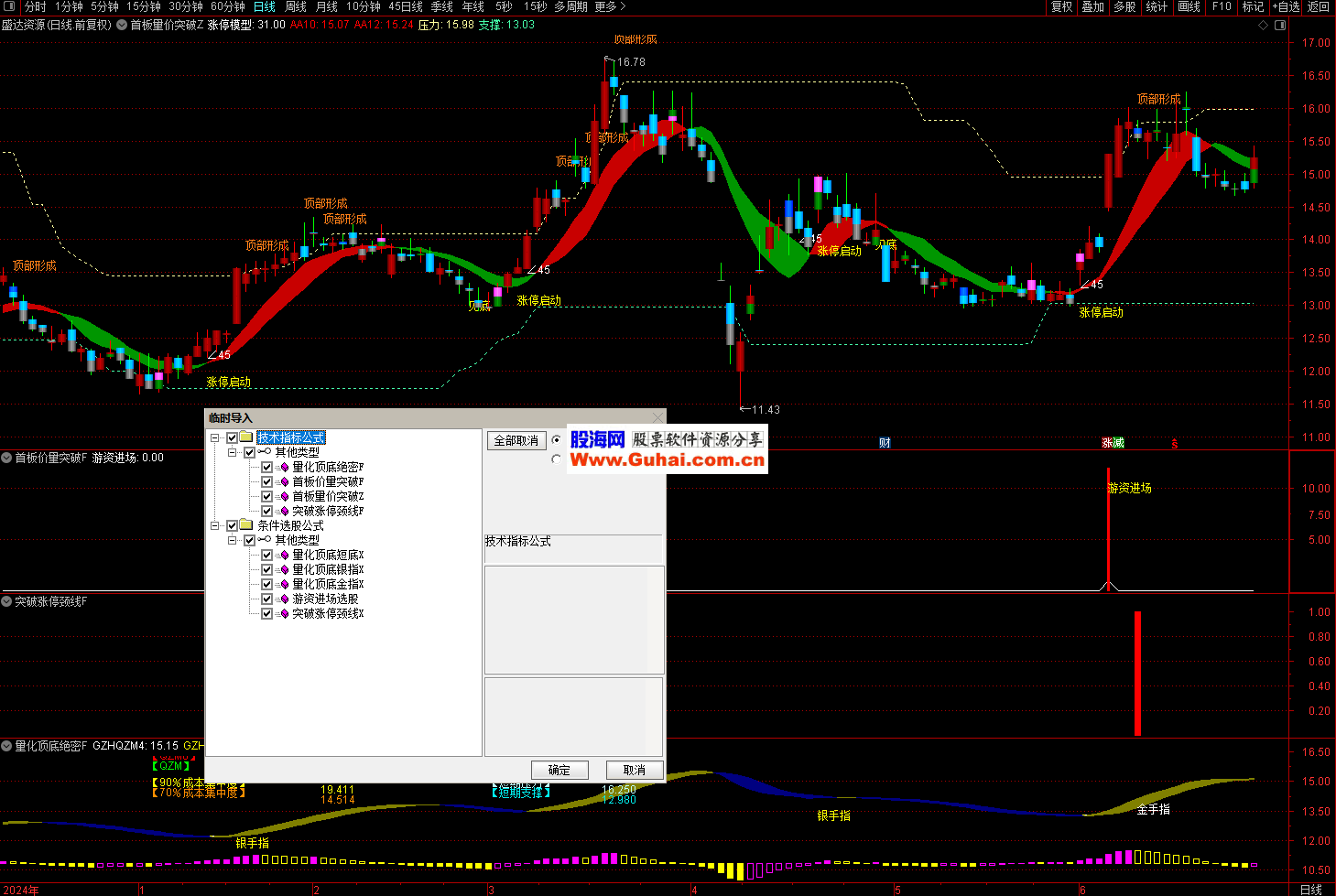Switch to the 月线 period

[x=327, y=6]
